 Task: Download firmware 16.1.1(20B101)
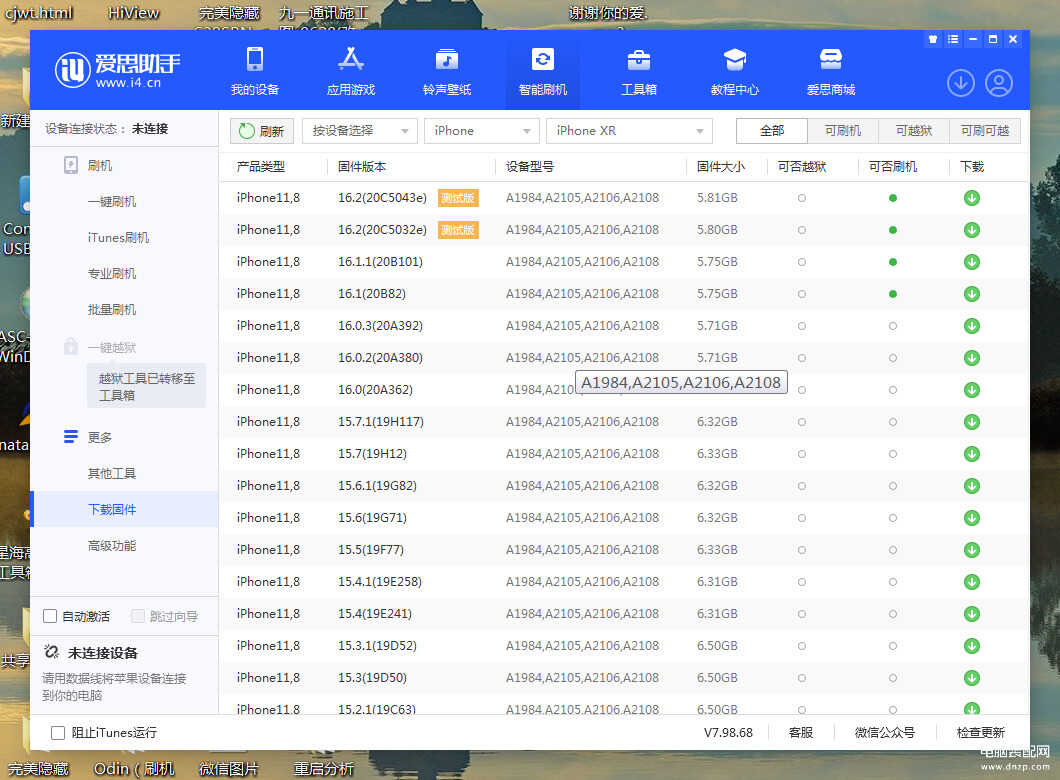point(971,262)
